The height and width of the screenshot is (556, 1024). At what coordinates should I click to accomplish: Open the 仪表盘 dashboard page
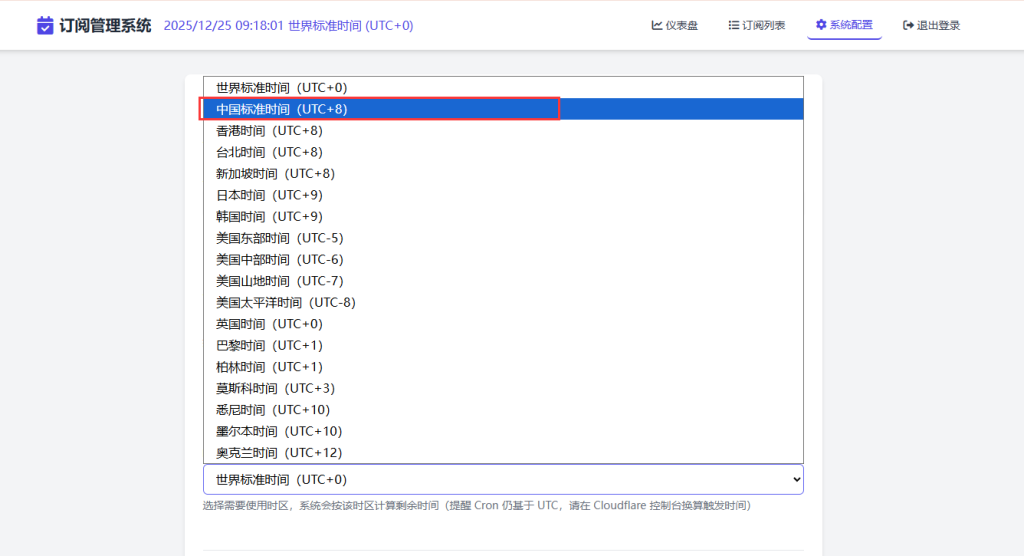coord(677,25)
